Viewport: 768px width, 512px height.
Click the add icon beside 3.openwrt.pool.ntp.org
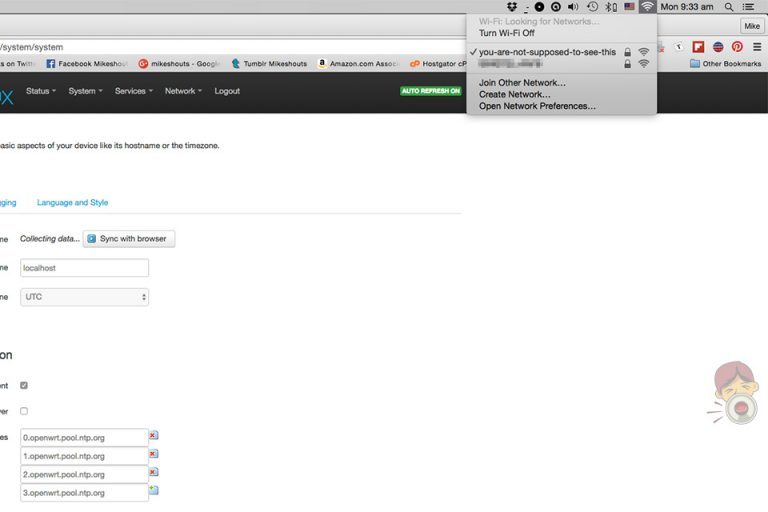point(153,490)
